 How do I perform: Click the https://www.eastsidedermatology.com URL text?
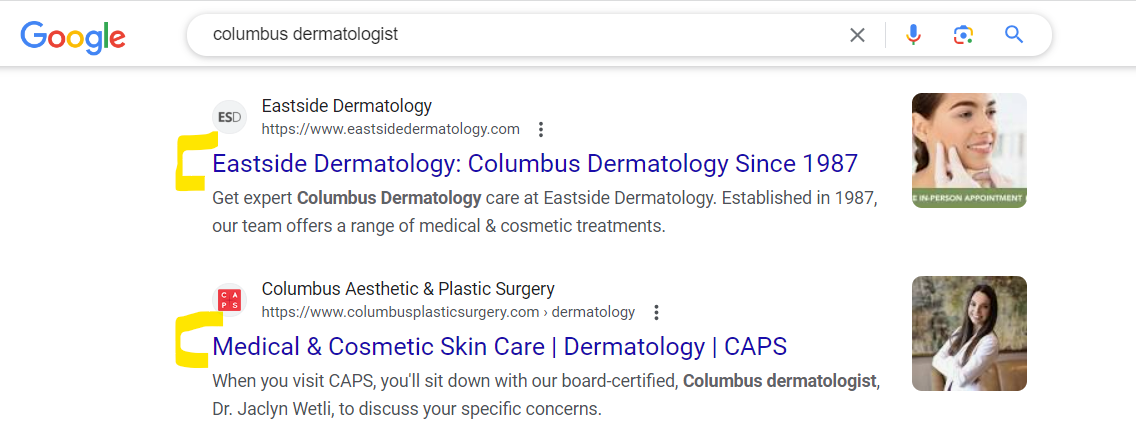point(390,130)
